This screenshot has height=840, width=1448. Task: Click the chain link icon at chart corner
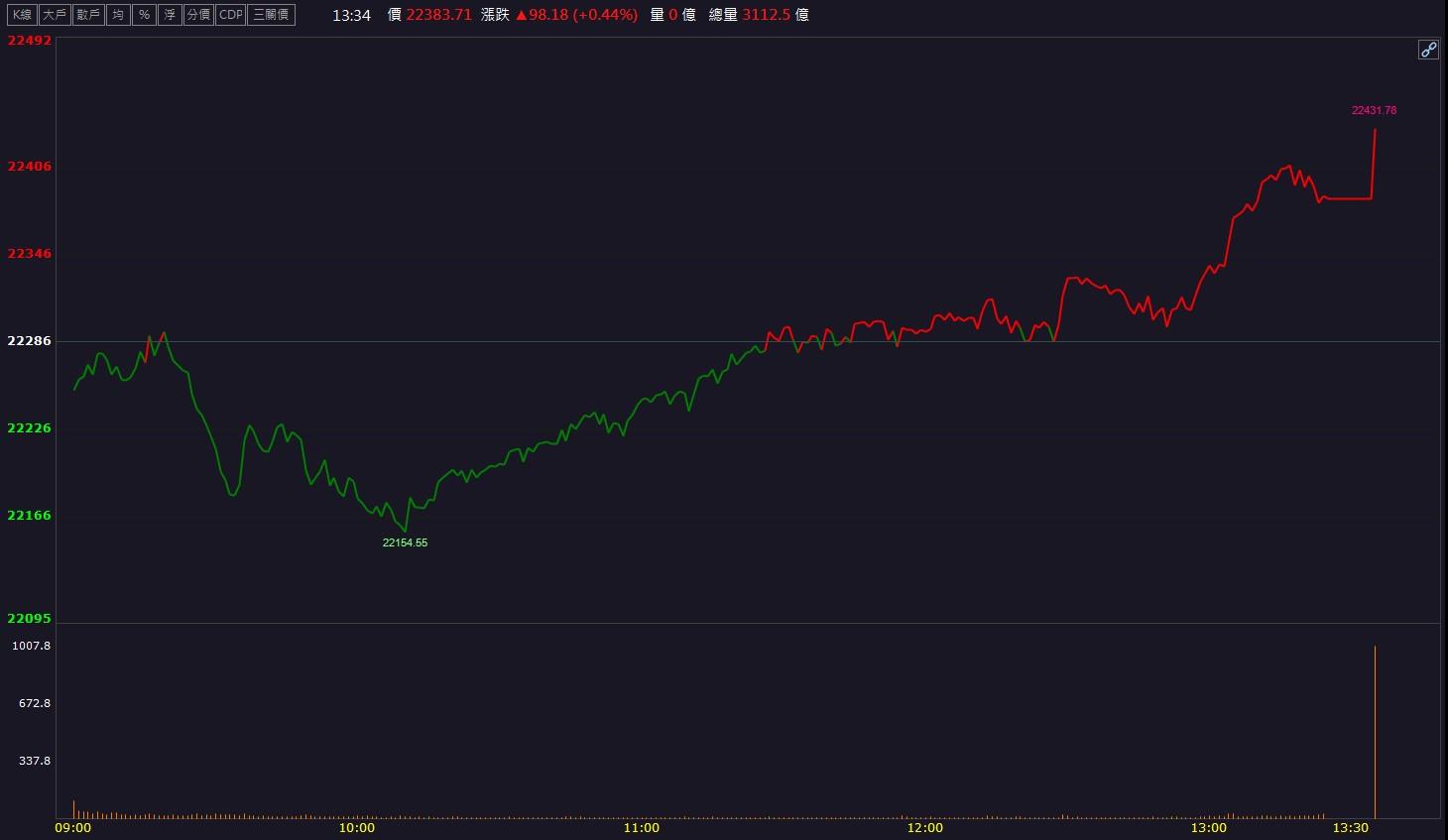pos(1428,50)
